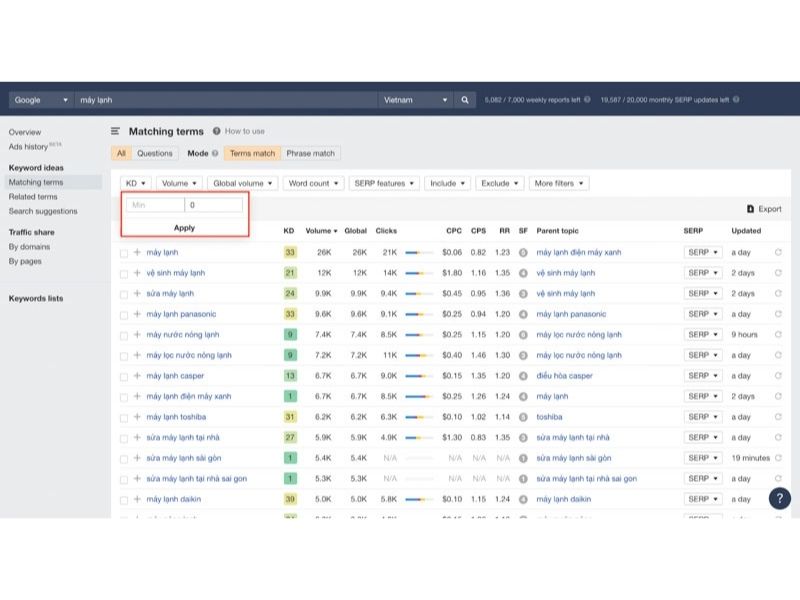Open the Word count filter dropdown
This screenshot has height=600, width=800.
click(313, 183)
